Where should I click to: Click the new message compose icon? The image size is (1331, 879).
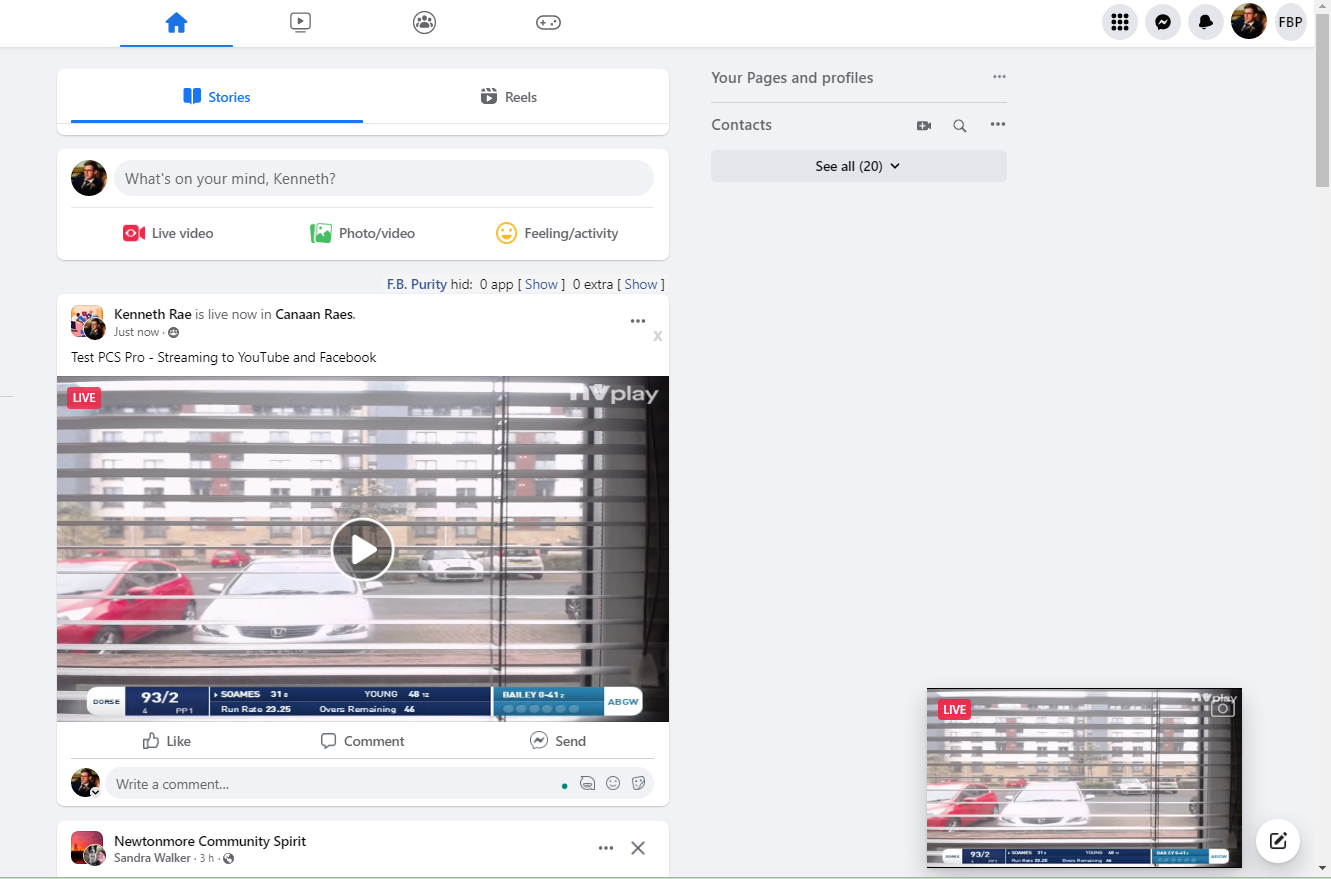tap(1277, 840)
